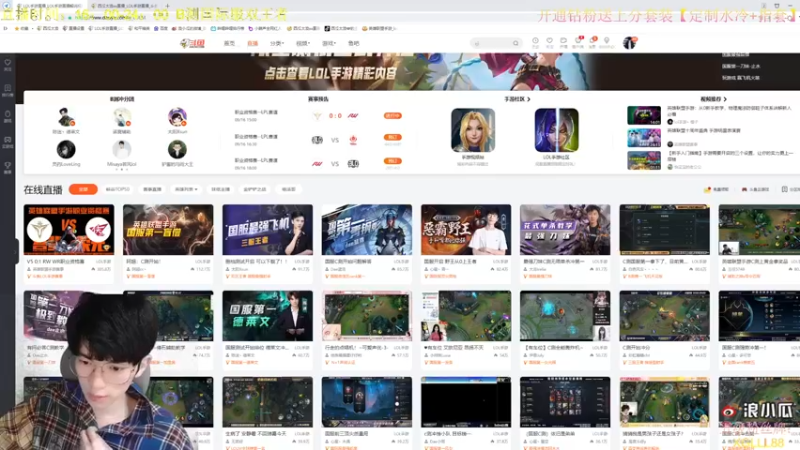Click the heart icon in the left sidebar
This screenshot has width=800, height=450.
click(8, 63)
